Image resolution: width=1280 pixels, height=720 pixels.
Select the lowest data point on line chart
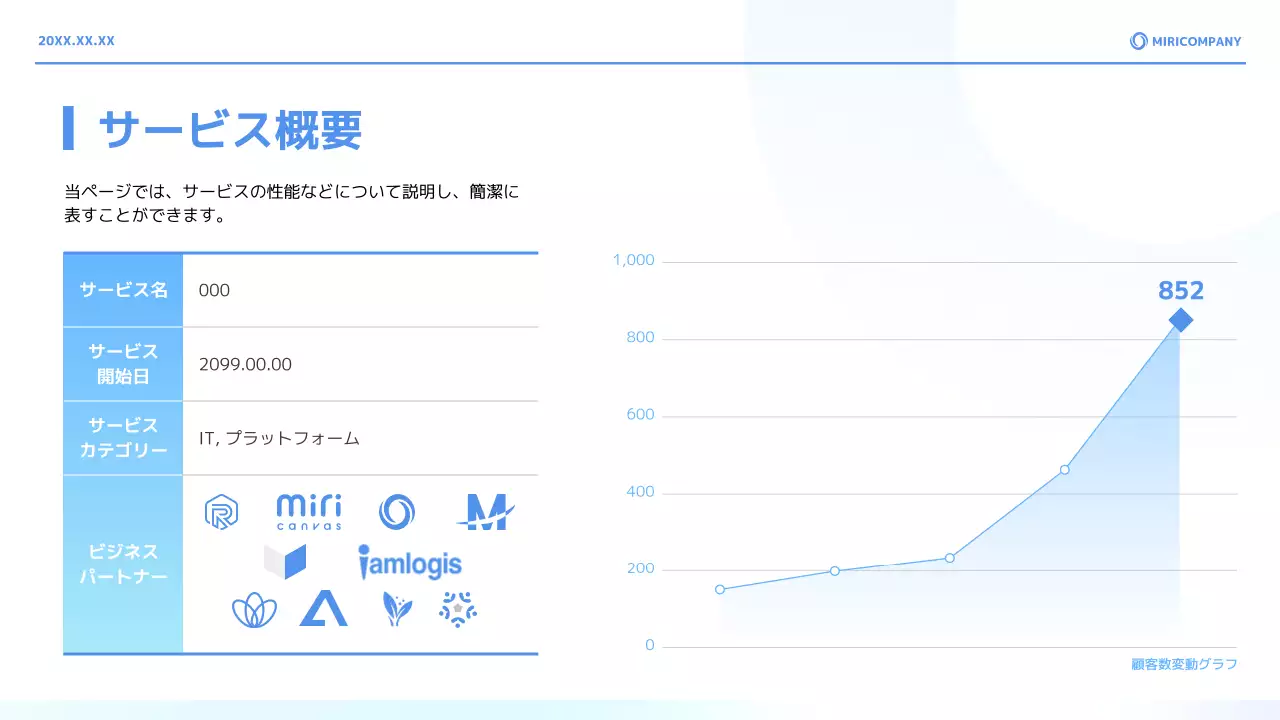click(720, 589)
